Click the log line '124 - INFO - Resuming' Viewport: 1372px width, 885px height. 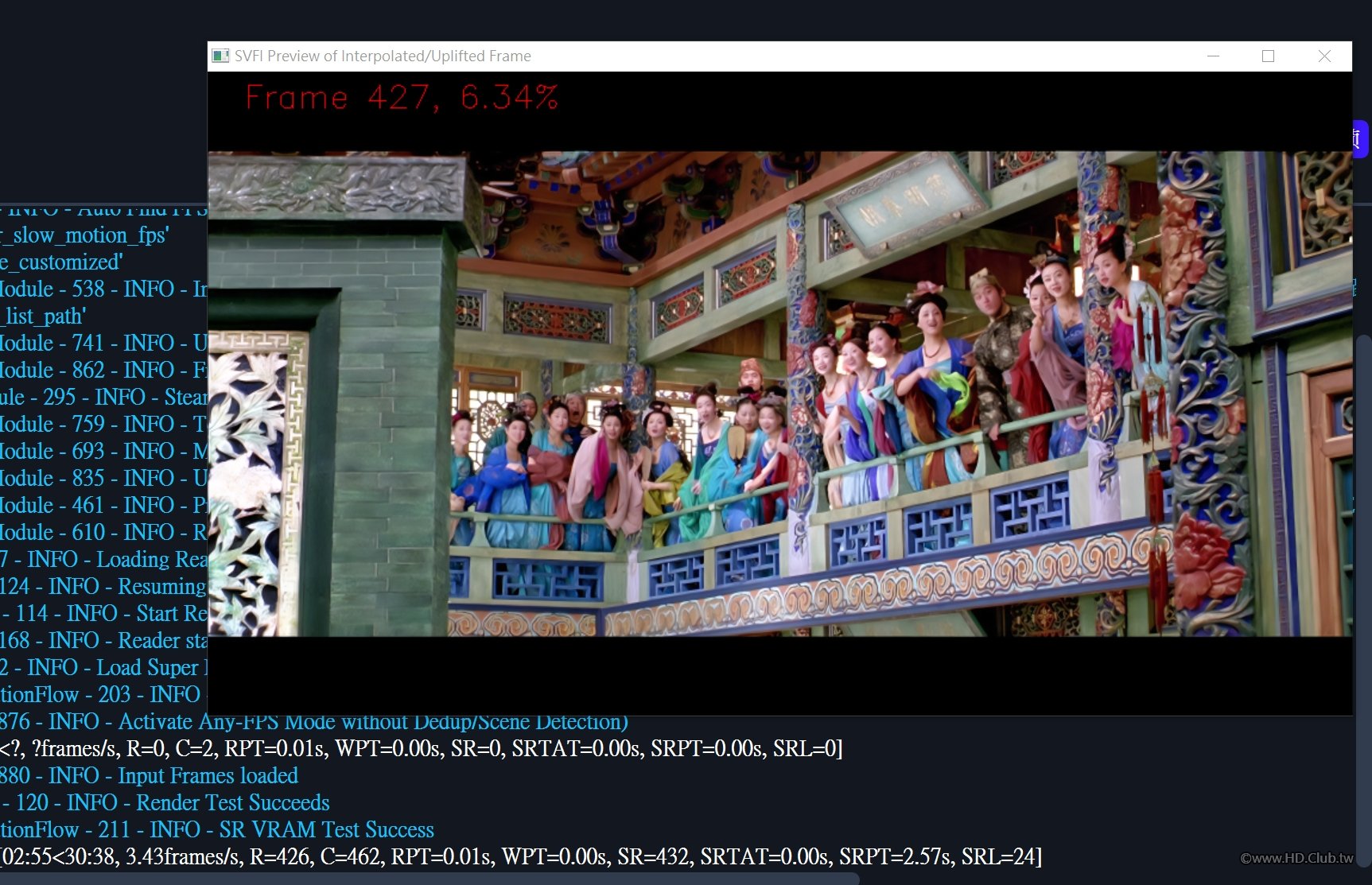103,587
